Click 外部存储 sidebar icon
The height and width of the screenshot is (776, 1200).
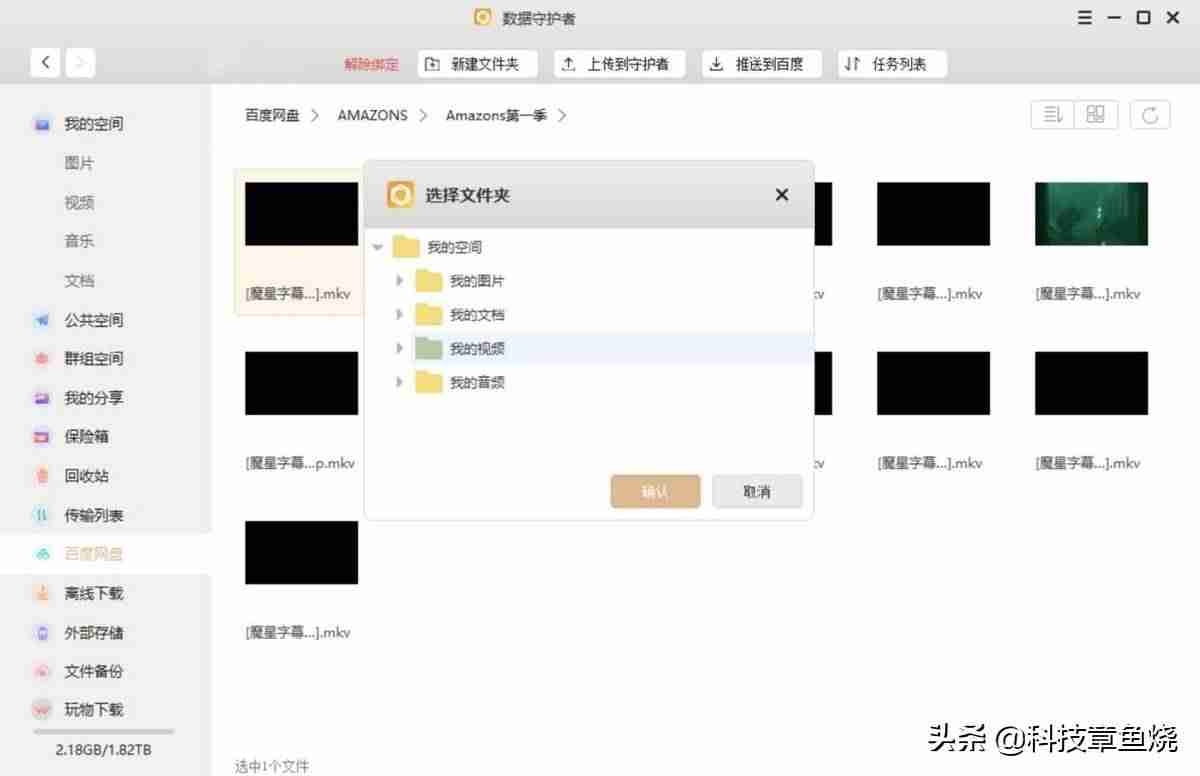[42, 633]
